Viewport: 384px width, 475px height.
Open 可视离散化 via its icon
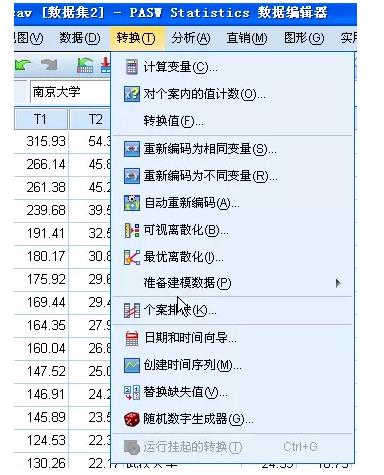[132, 230]
